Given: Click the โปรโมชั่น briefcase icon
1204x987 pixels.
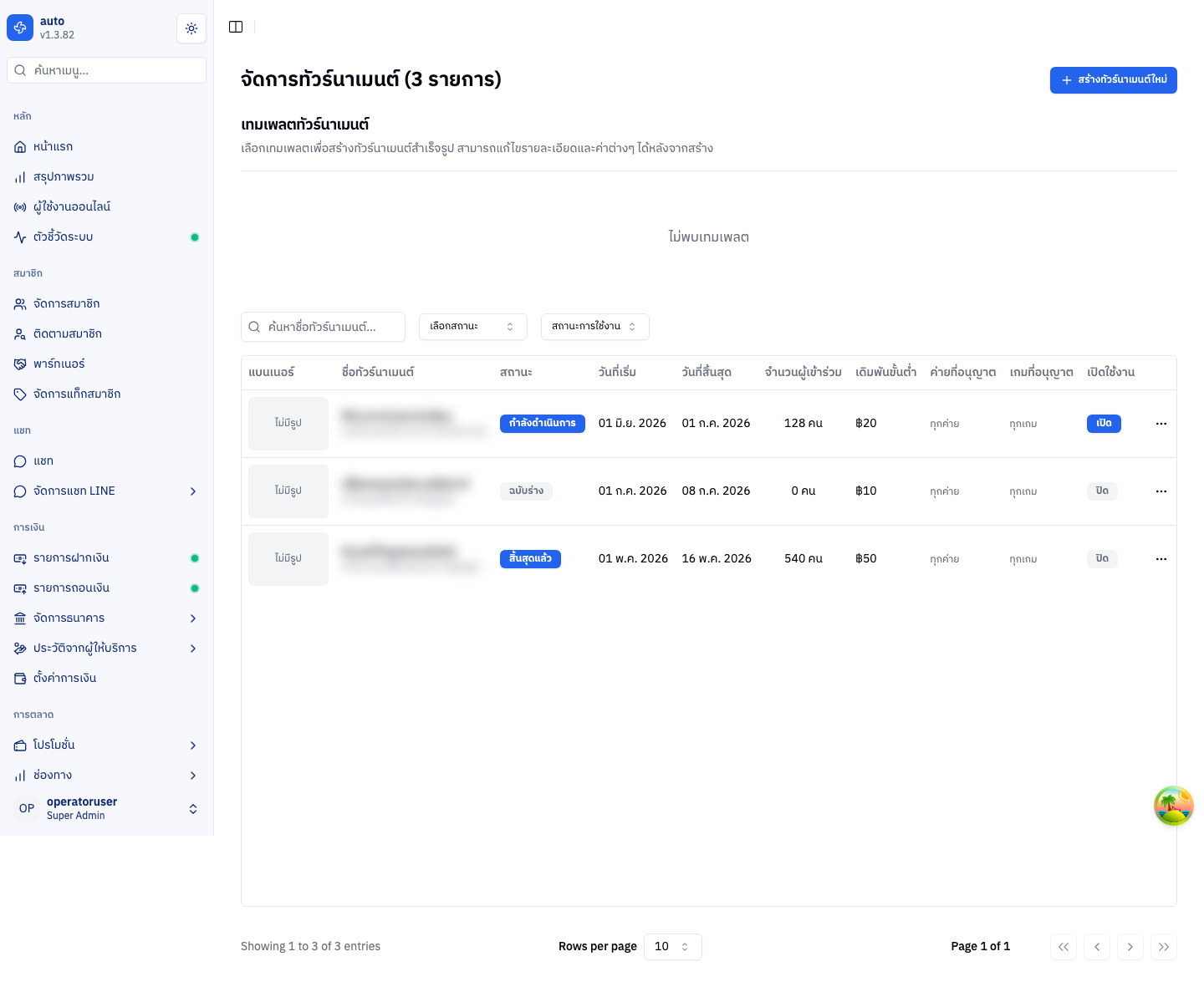Looking at the screenshot, I should 20,745.
